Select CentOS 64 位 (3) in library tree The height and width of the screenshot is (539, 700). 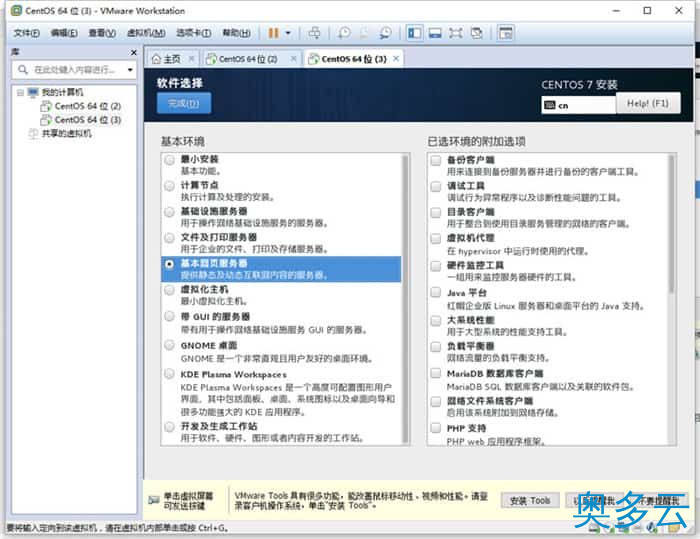(88, 120)
